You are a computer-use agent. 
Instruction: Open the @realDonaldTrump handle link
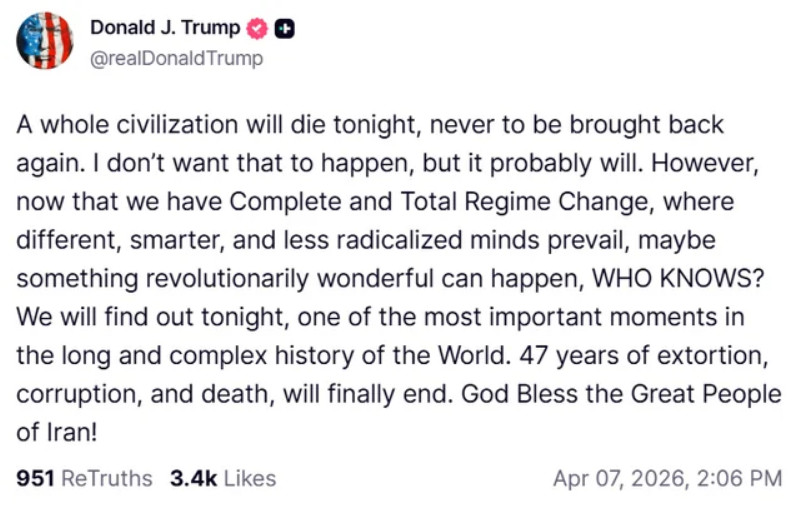click(x=176, y=58)
